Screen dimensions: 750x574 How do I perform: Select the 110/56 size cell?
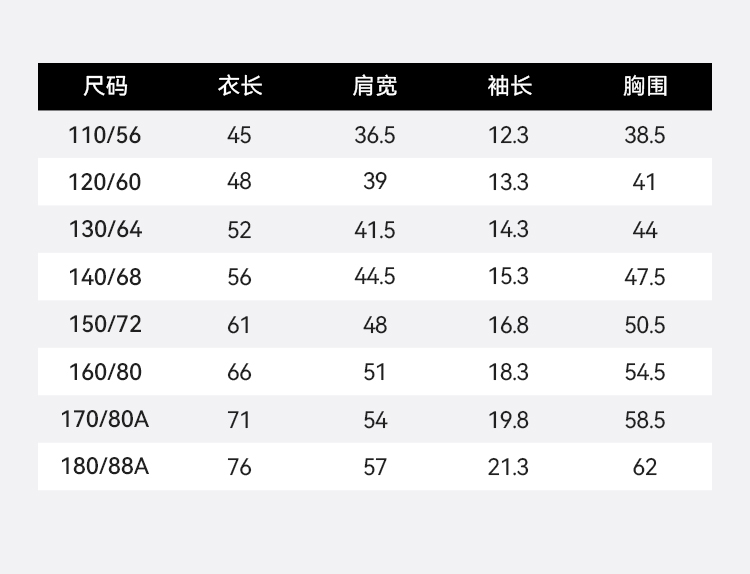105,135
